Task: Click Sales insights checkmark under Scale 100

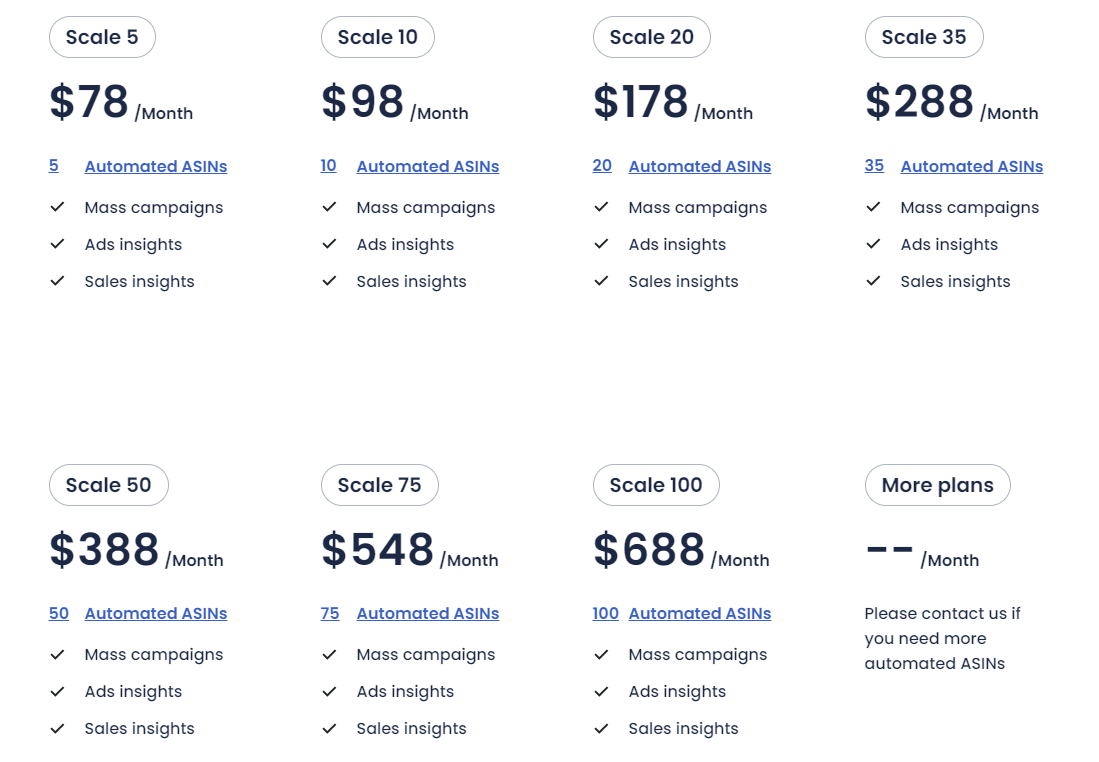Action: tap(601, 728)
